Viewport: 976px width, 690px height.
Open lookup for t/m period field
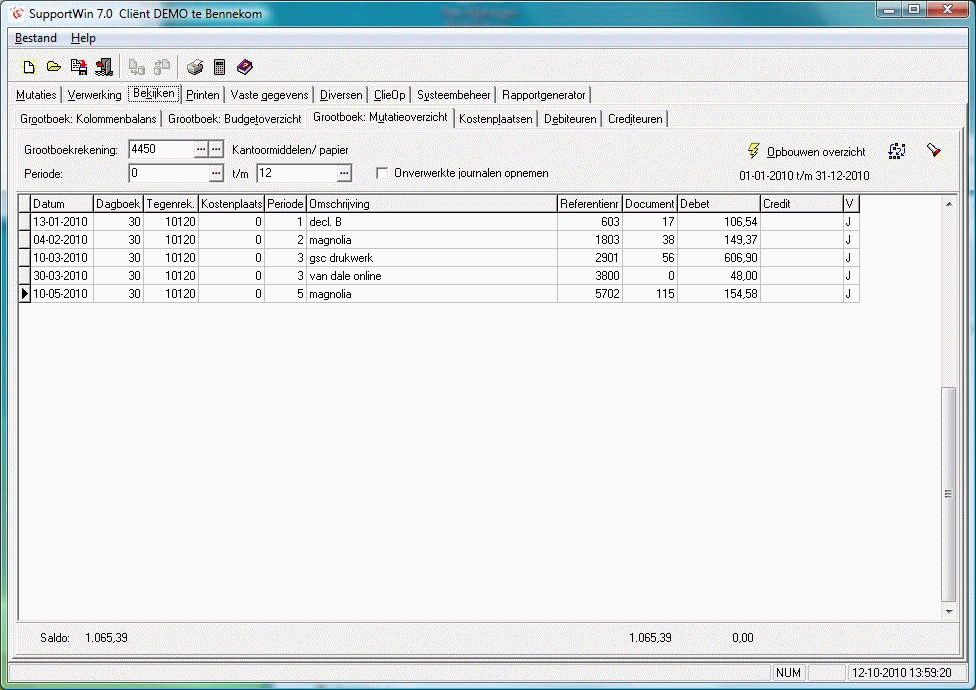pos(344,173)
